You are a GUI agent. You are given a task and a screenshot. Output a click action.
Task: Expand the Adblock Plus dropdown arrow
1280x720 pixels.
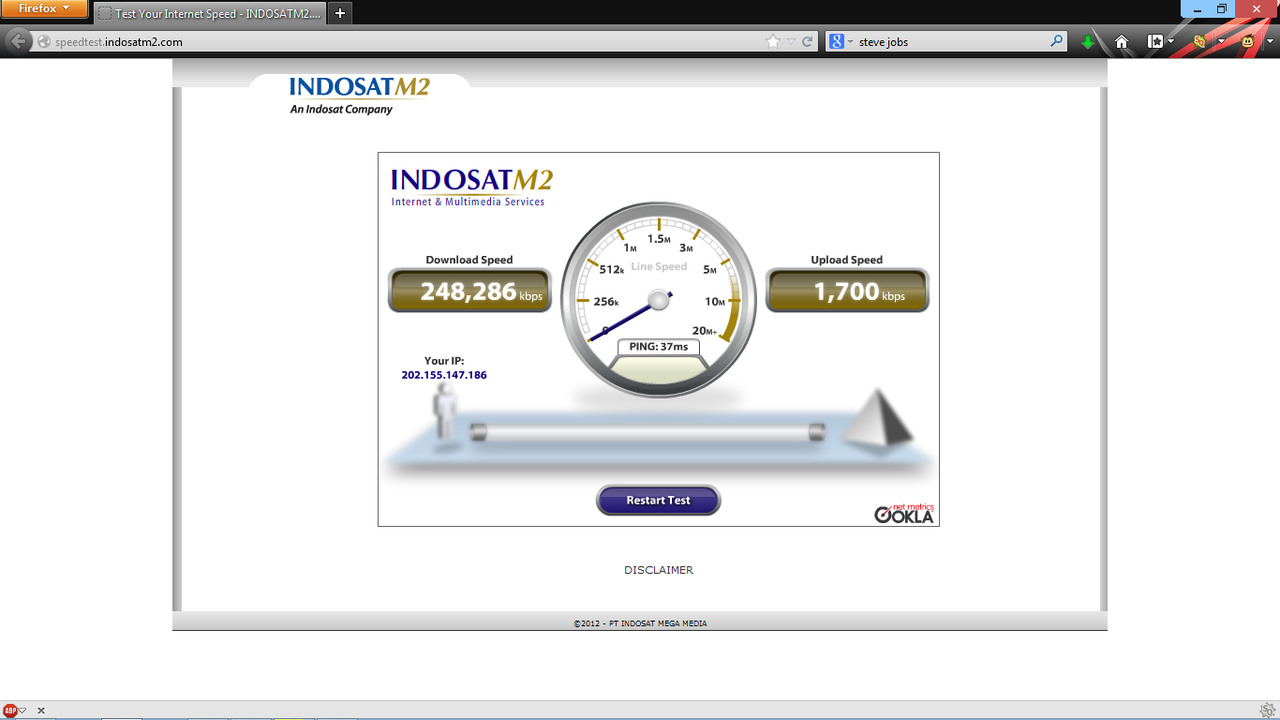[23, 710]
